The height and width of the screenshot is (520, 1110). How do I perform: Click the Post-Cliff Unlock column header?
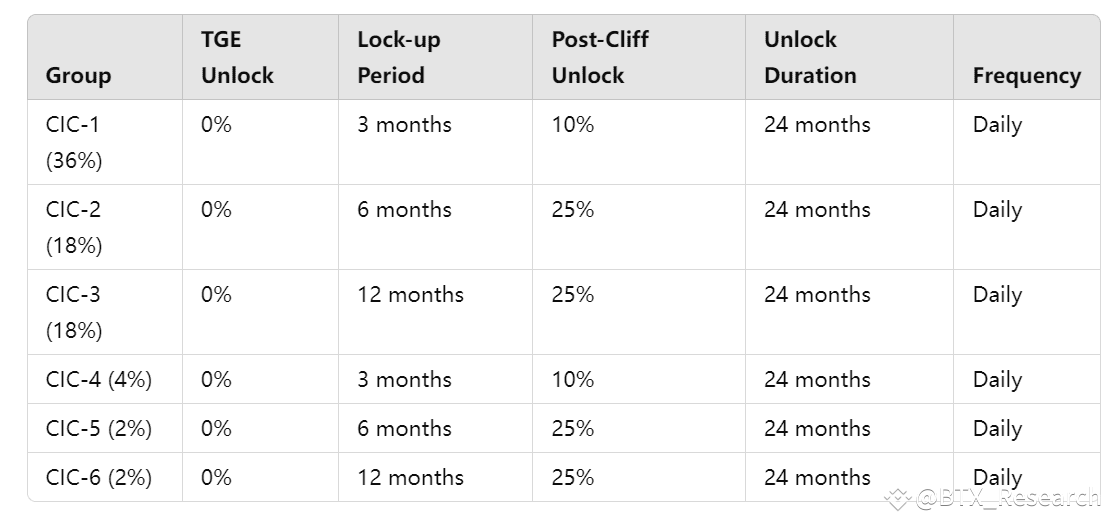coord(600,57)
